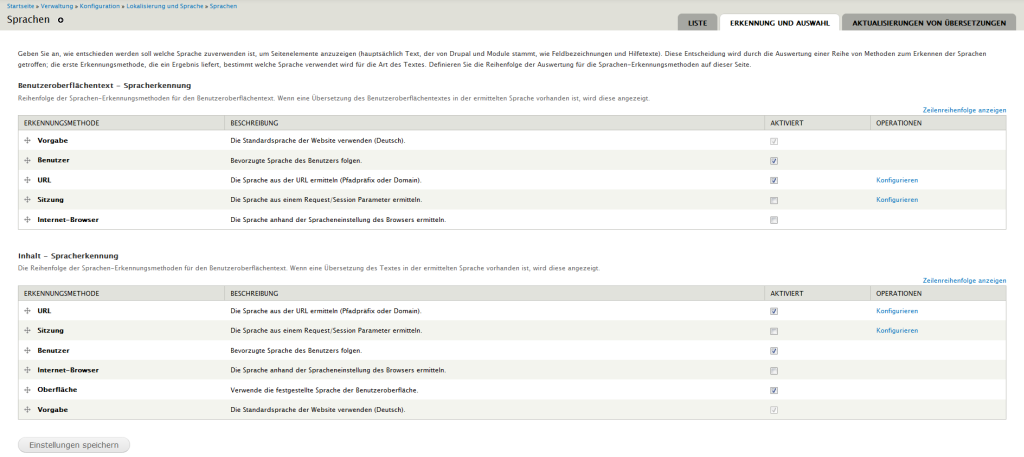Switch to the Liste tab
This screenshot has width=1024, height=457.
(x=697, y=22)
